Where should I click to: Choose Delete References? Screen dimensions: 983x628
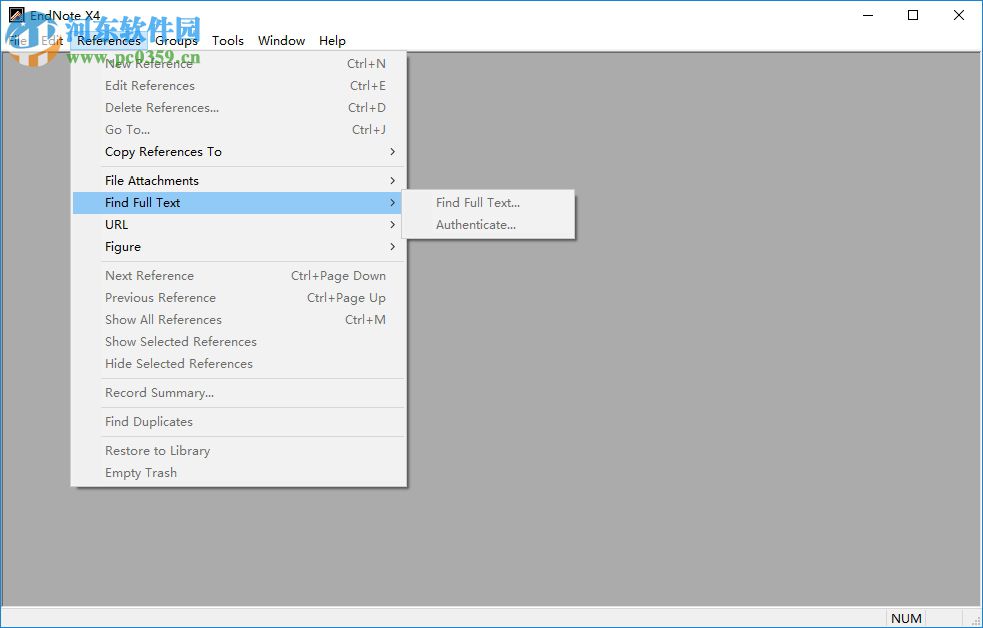coord(160,107)
